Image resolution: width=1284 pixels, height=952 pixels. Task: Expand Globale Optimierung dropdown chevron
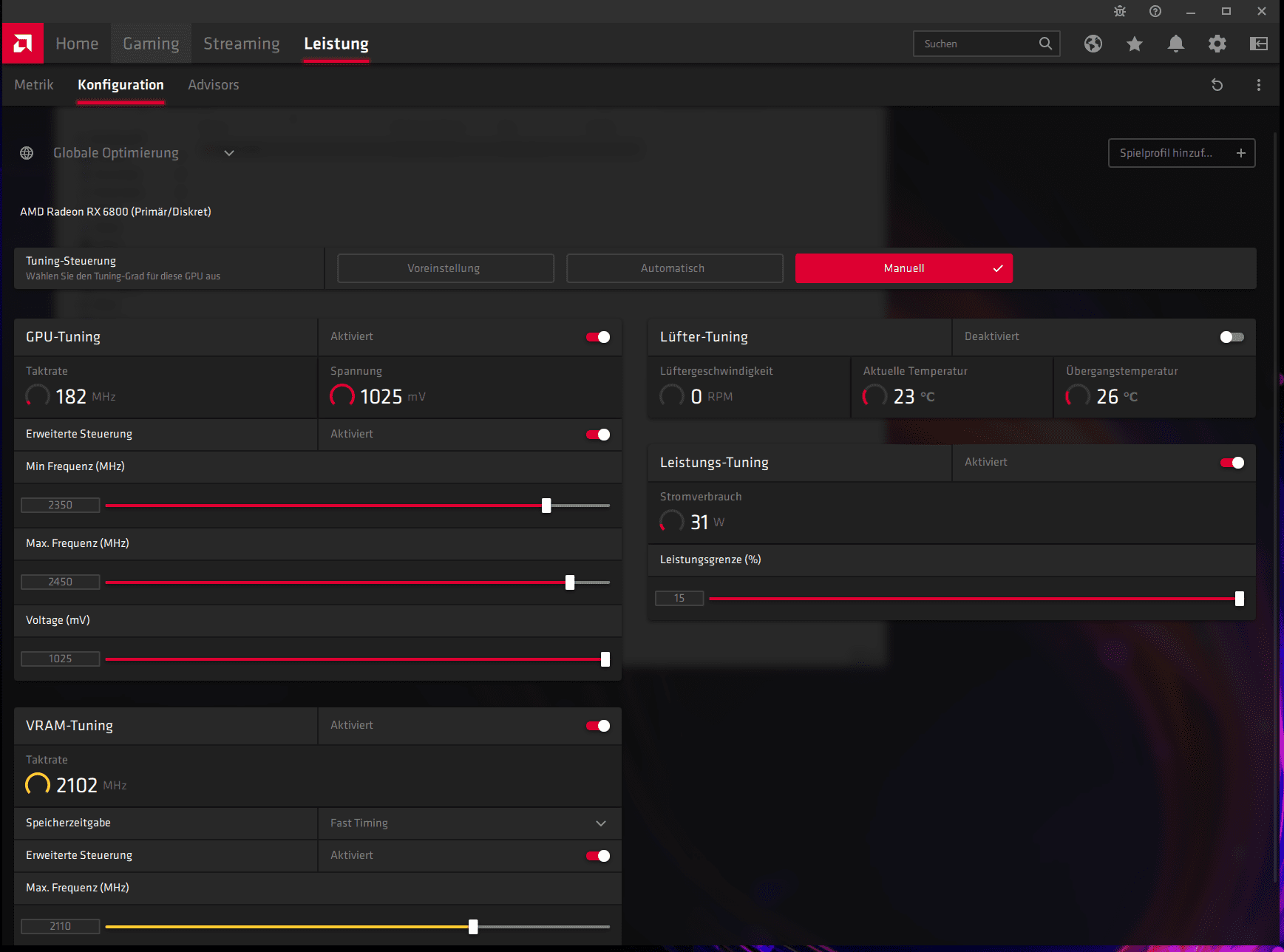click(229, 153)
